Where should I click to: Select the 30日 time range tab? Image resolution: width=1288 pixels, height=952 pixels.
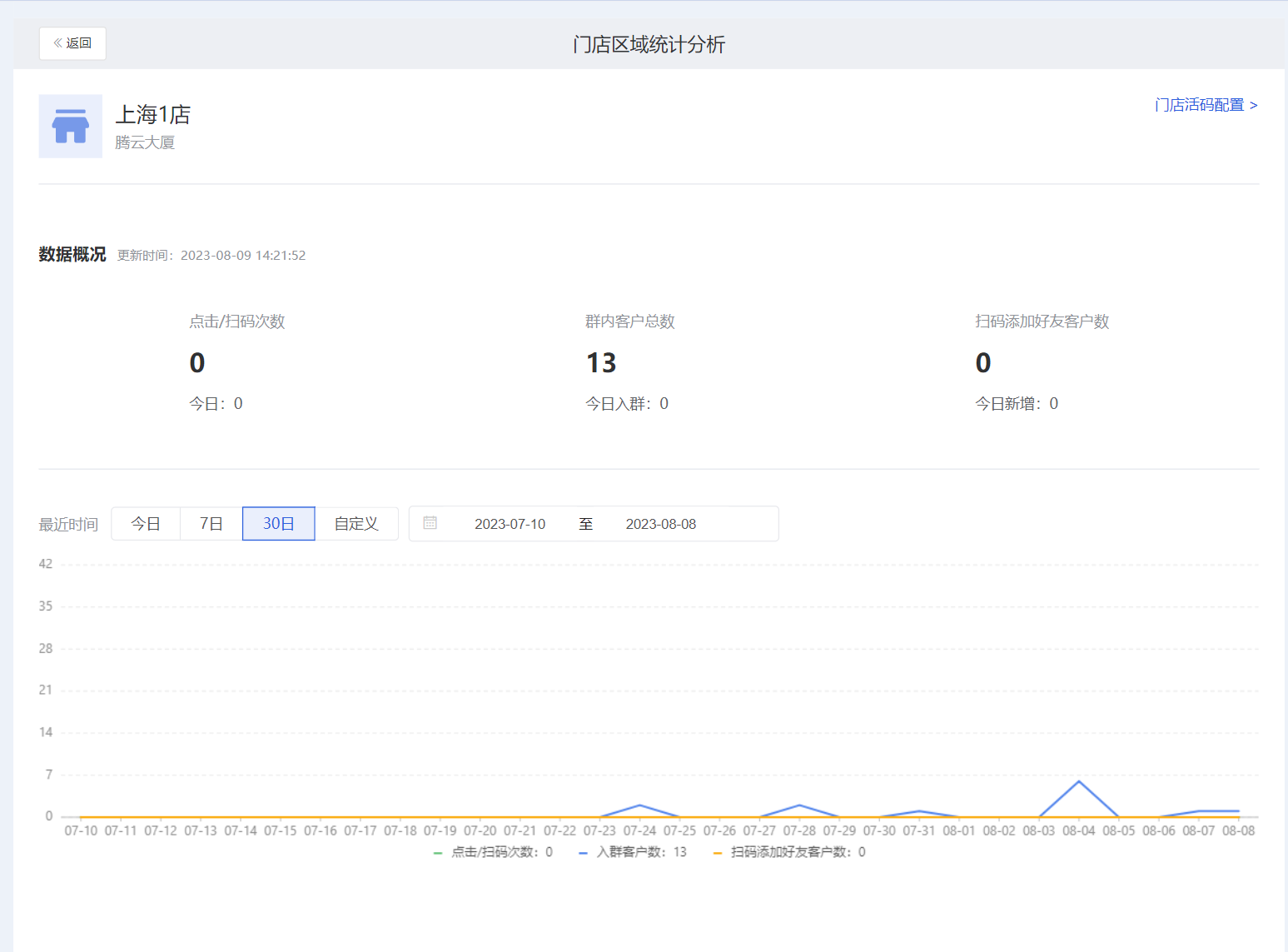[279, 524]
